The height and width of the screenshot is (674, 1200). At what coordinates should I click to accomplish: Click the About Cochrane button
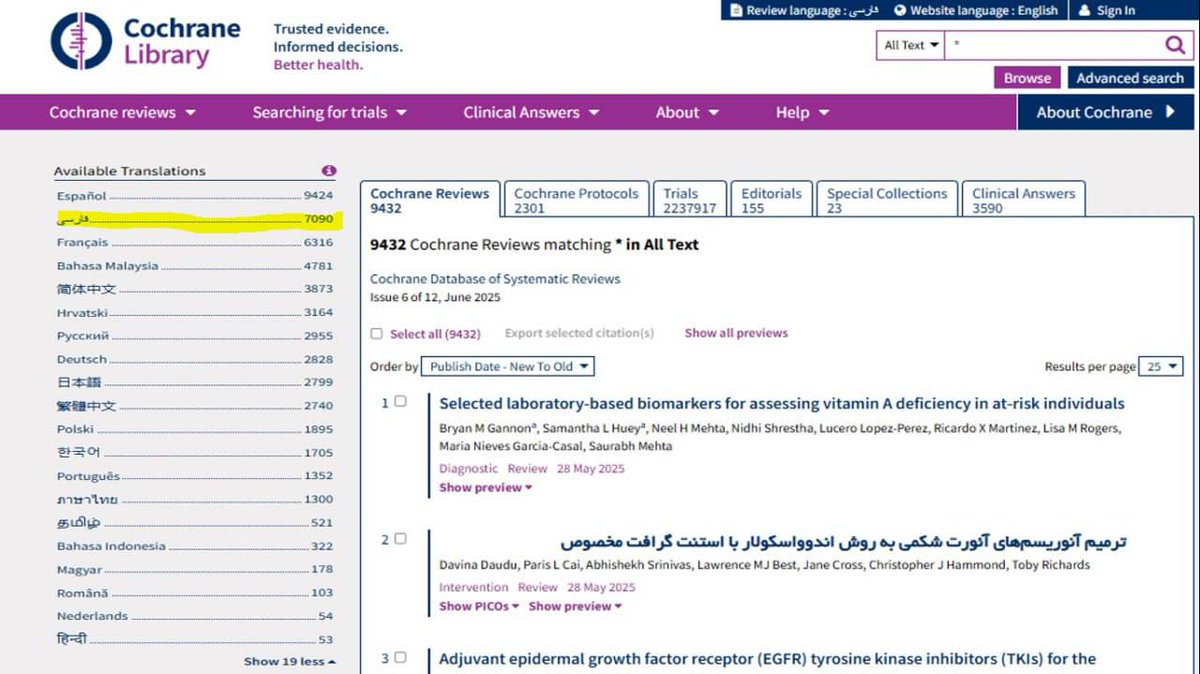[1107, 112]
